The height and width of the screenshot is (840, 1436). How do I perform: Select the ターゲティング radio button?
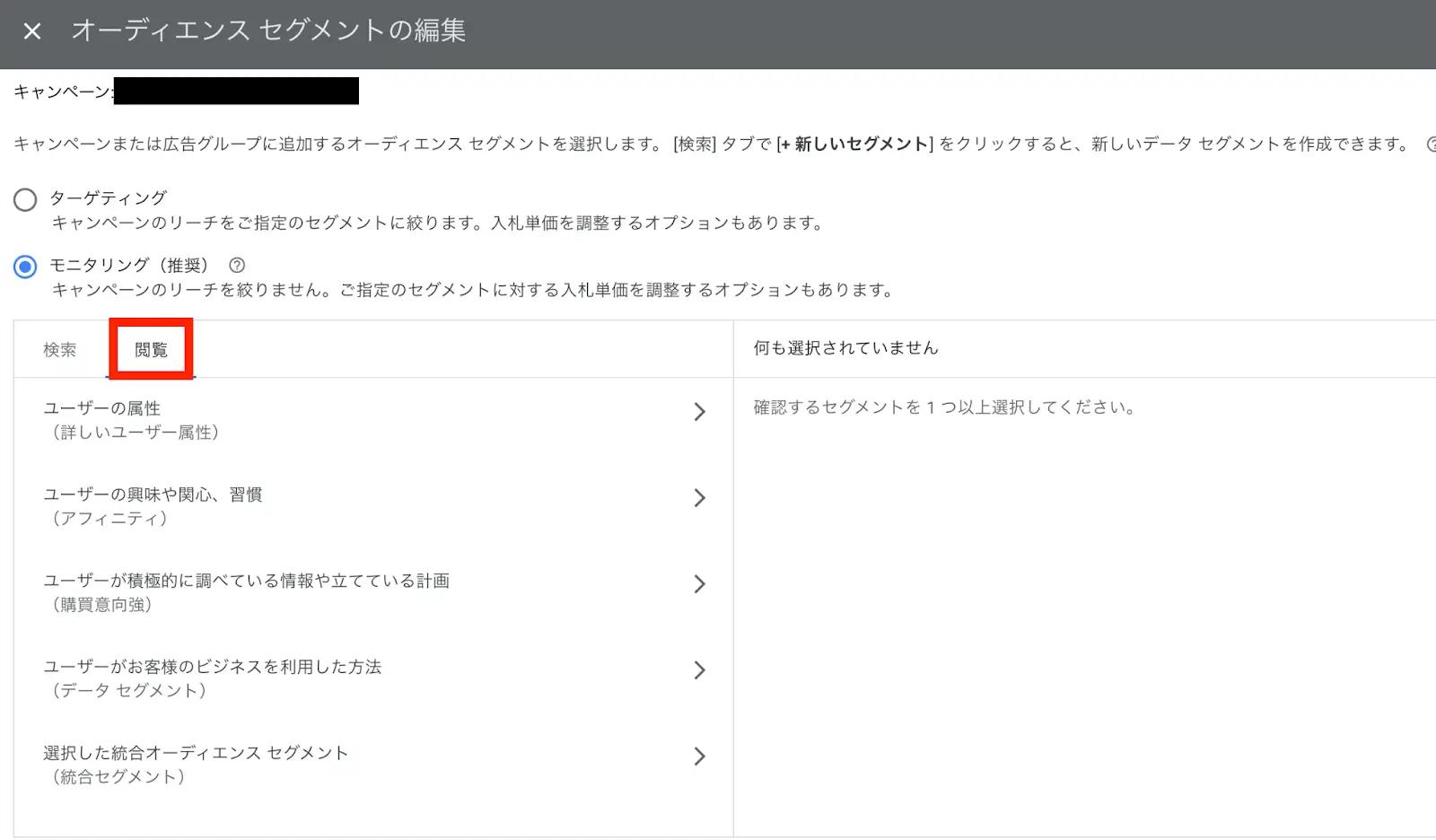coord(25,199)
